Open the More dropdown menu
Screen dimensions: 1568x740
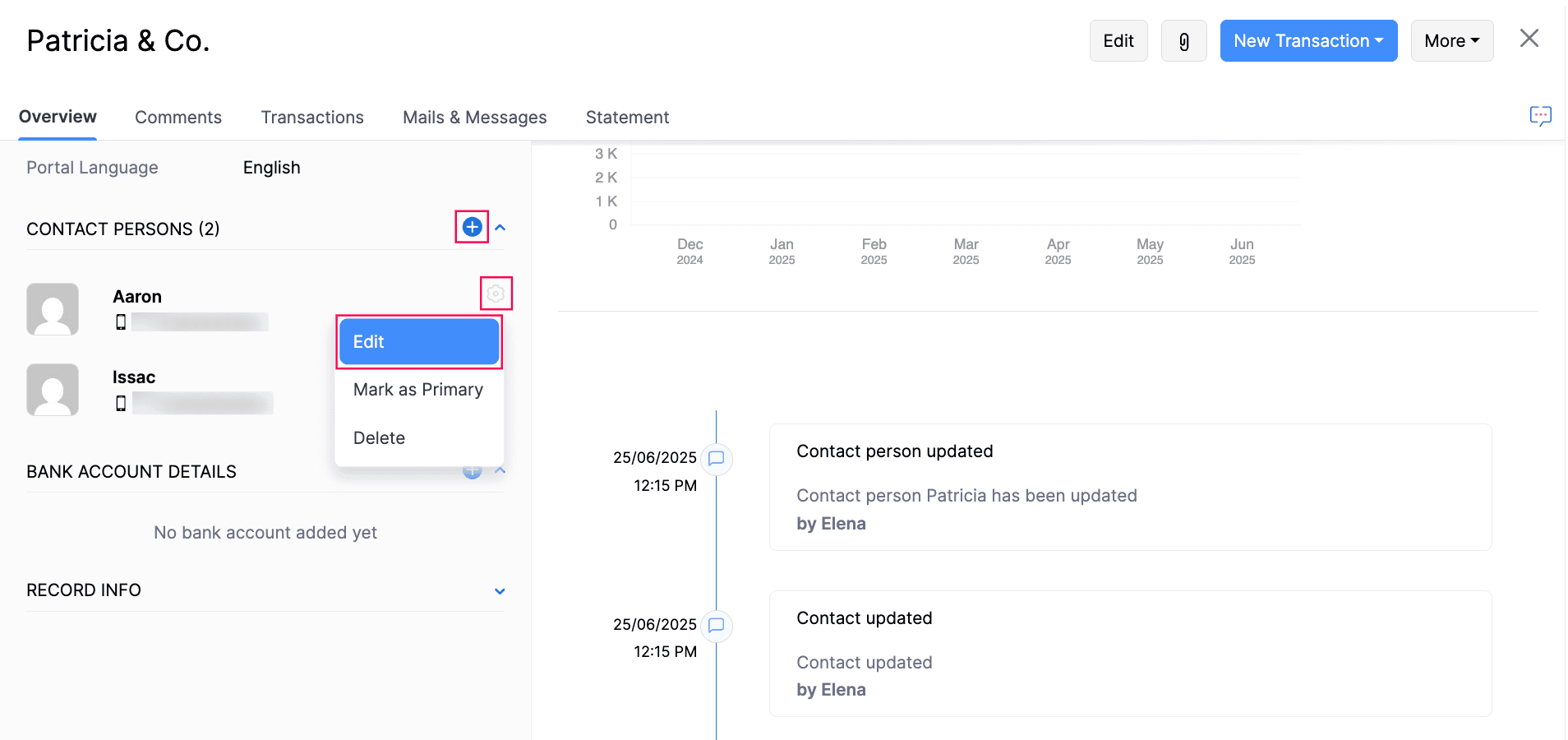point(1451,41)
